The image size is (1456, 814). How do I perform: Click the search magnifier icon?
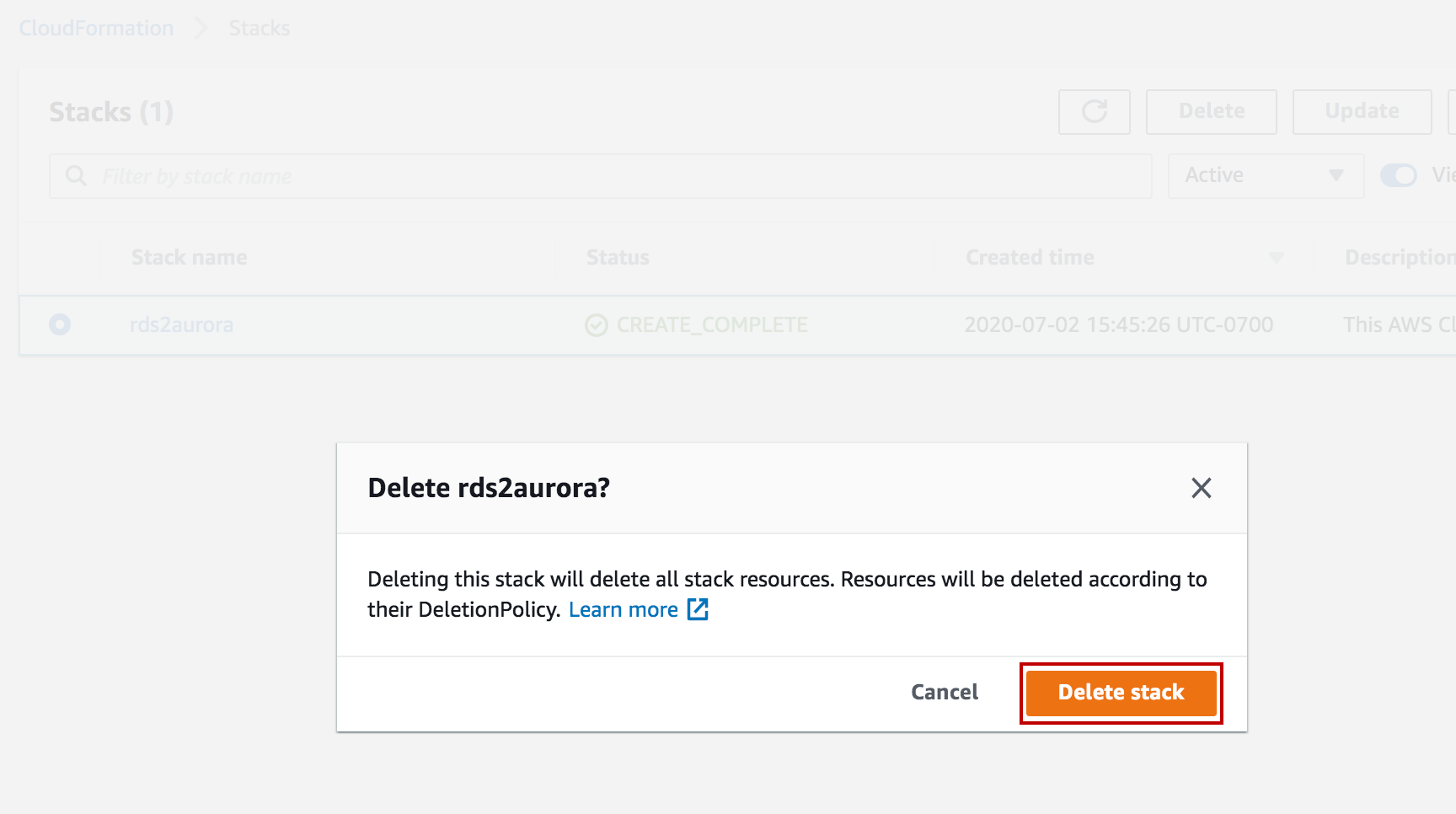(76, 176)
